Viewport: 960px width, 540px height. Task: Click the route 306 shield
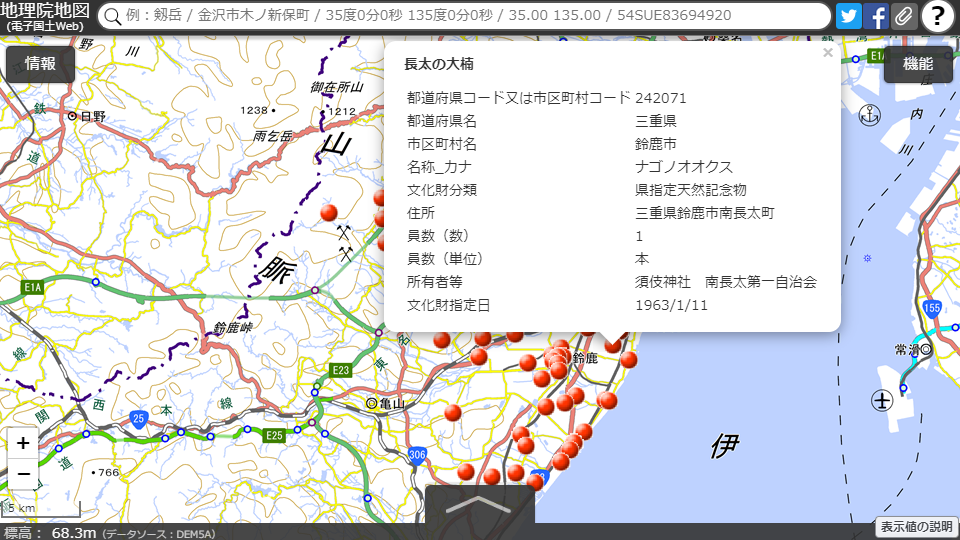pos(417,455)
